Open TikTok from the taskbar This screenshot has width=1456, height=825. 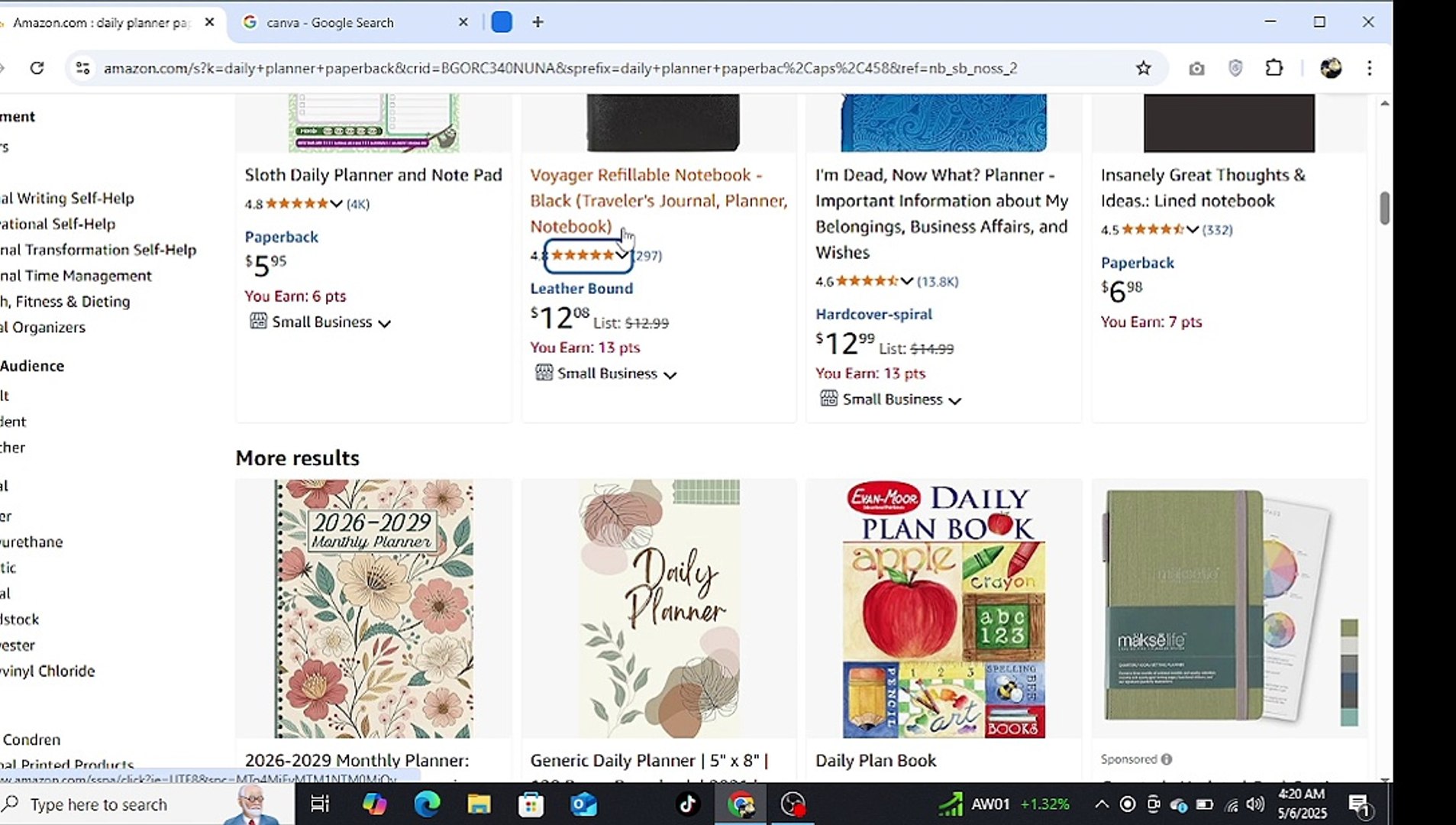tap(687, 804)
